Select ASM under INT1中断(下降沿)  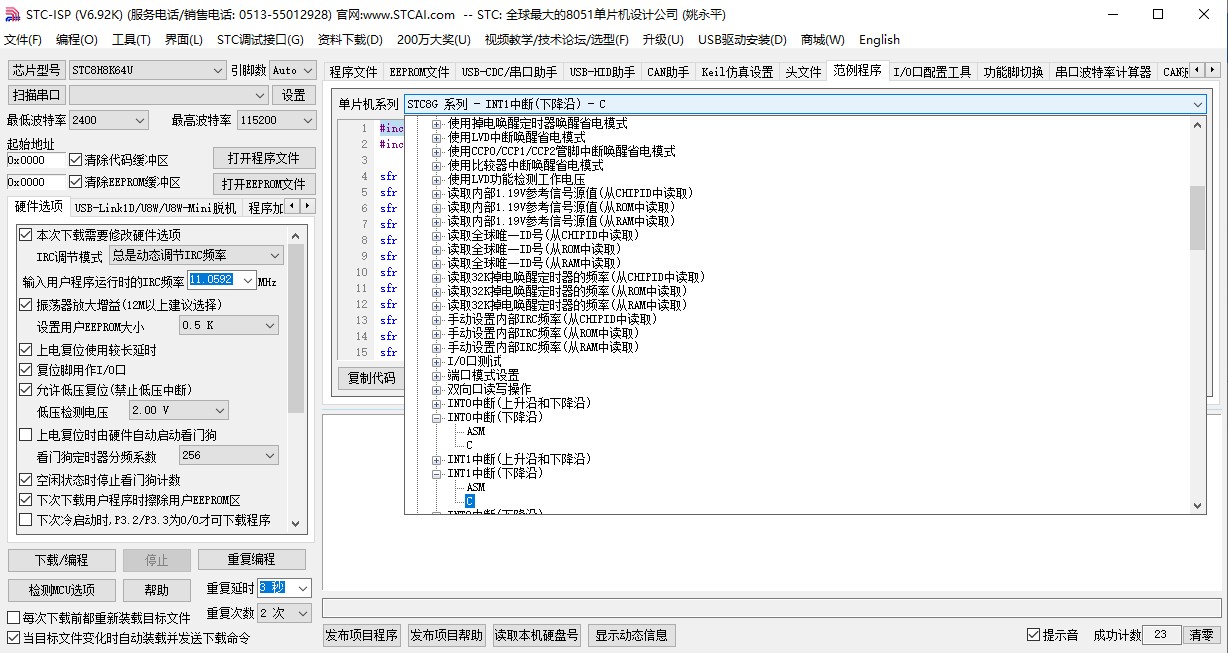(x=475, y=487)
